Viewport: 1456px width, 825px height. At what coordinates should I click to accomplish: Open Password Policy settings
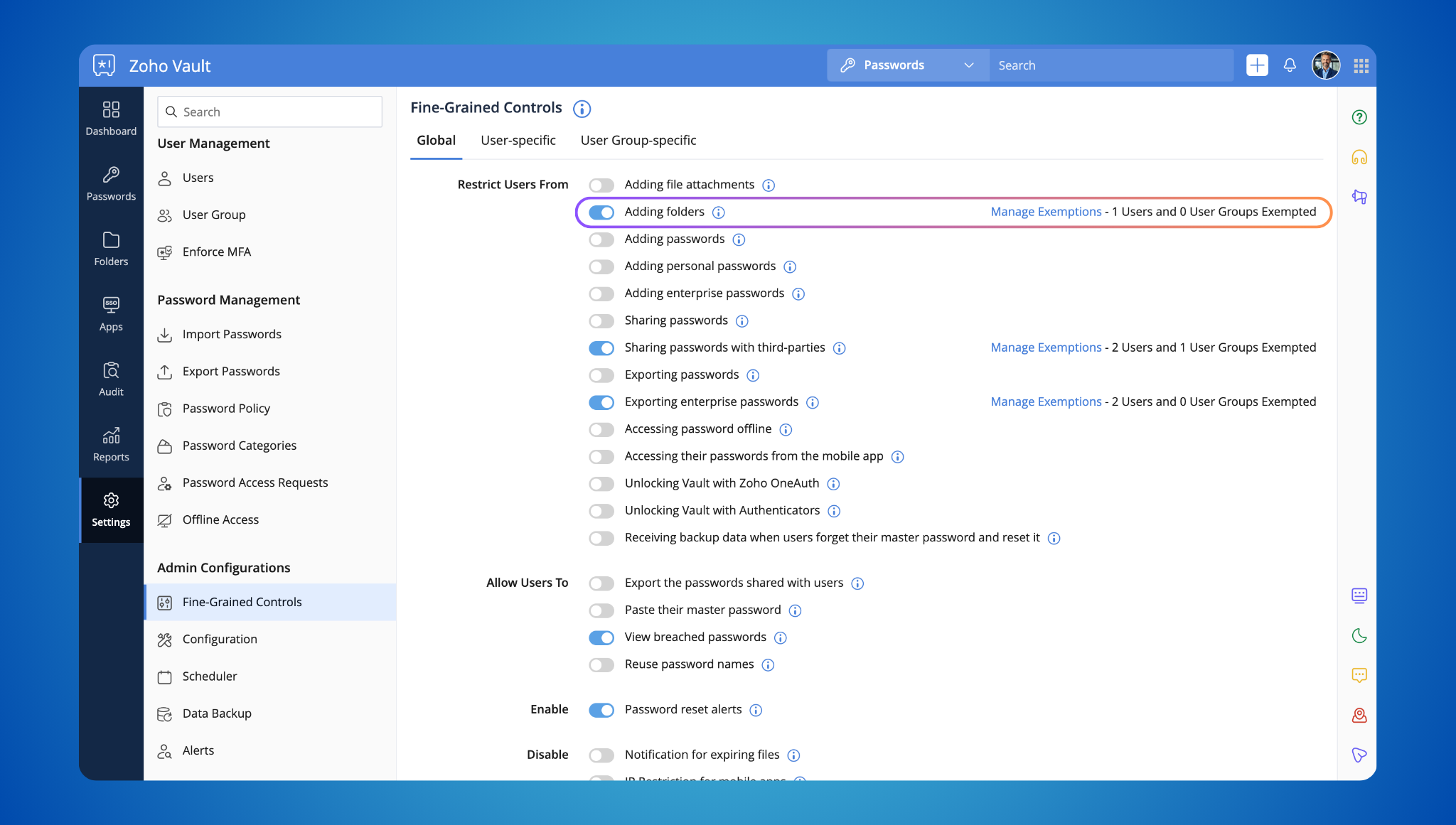coord(226,409)
